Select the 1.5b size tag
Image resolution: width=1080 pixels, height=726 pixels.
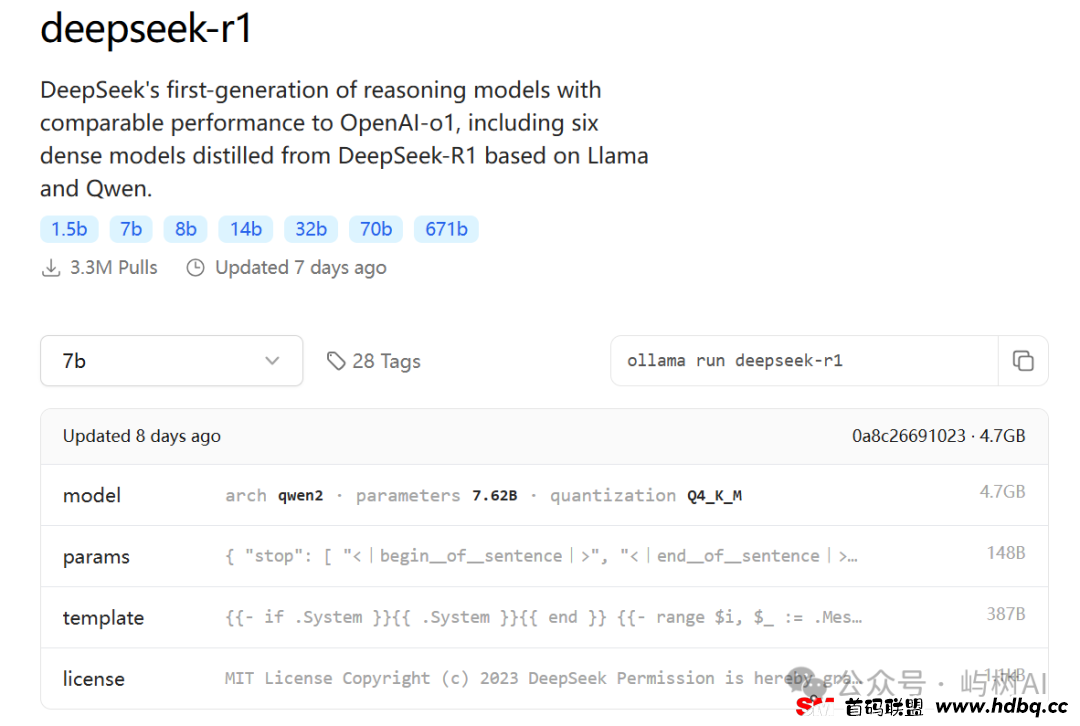click(69, 229)
